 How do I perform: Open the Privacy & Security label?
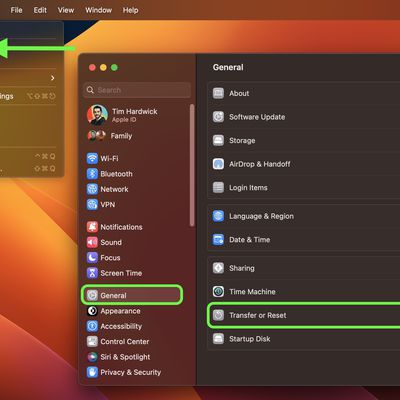[x=131, y=372]
